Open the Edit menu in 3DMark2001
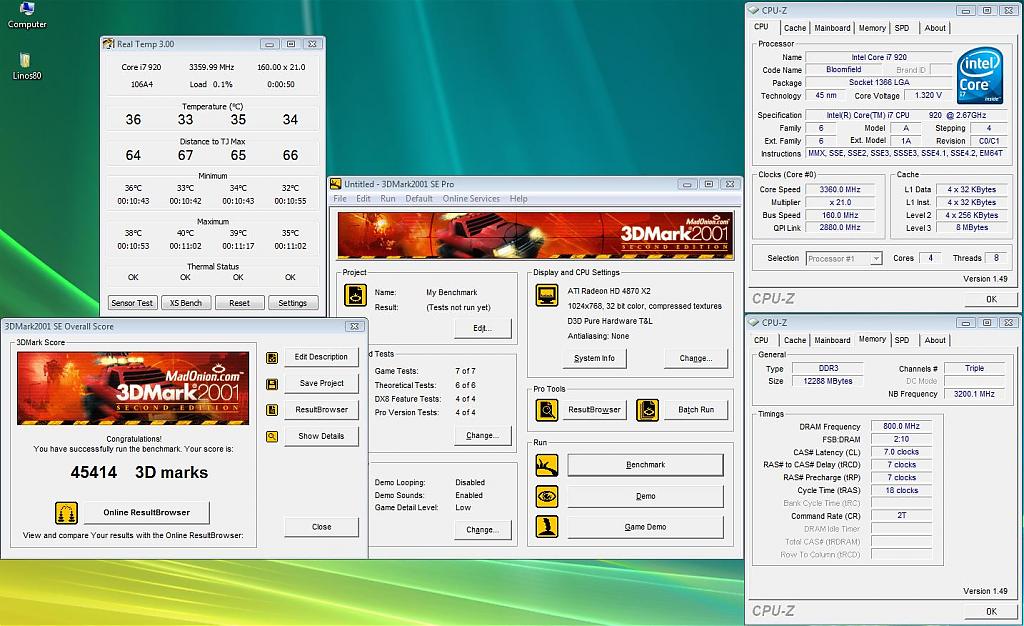This screenshot has width=1024, height=626. click(363, 198)
